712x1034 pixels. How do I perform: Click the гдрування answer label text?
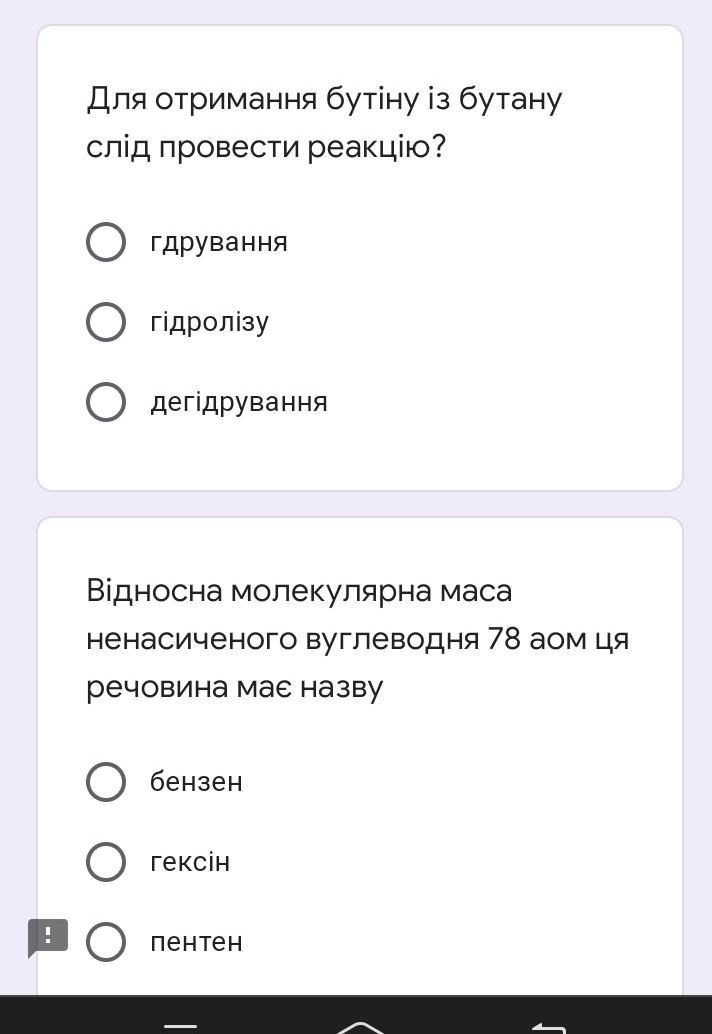click(x=219, y=242)
